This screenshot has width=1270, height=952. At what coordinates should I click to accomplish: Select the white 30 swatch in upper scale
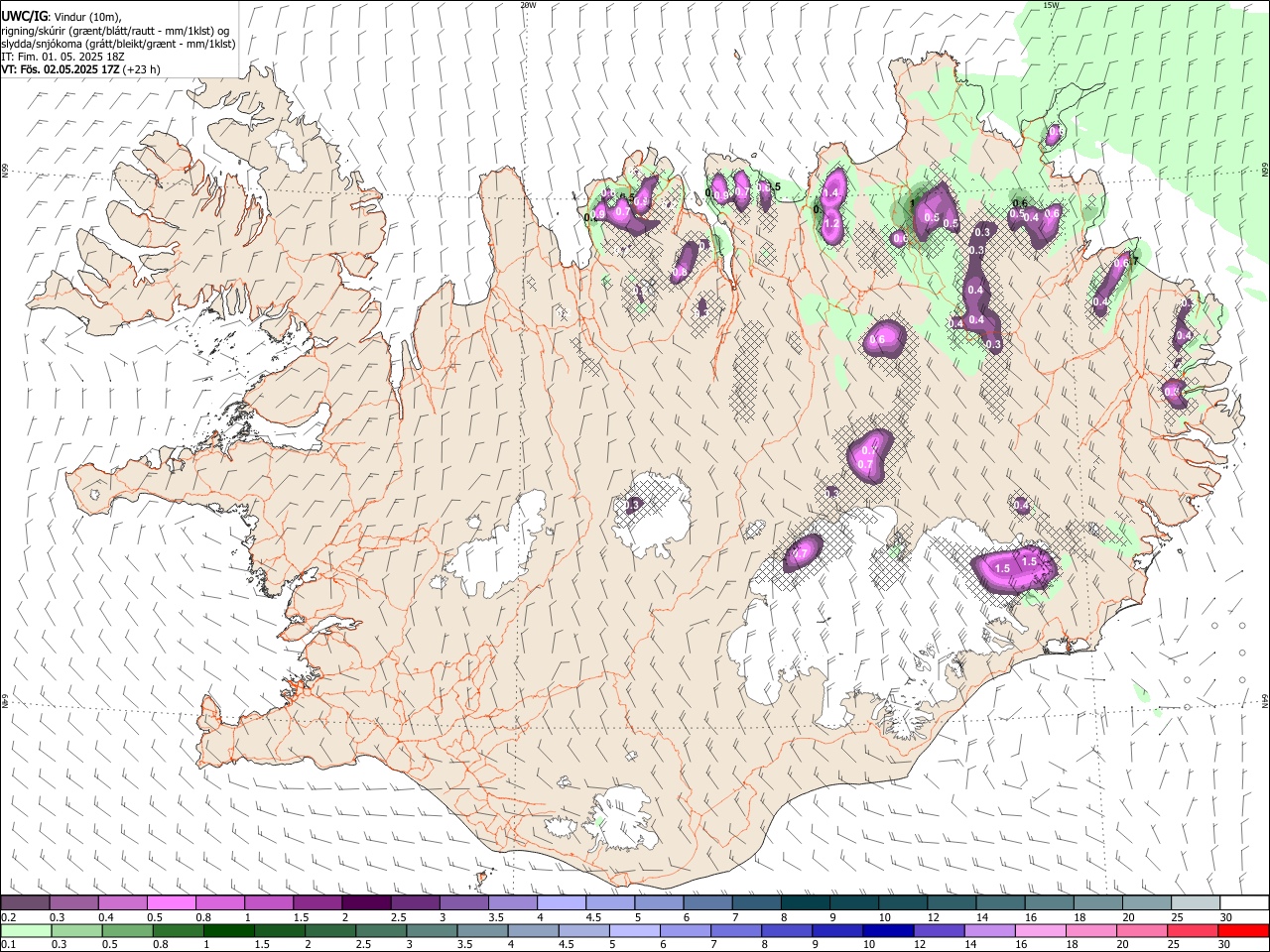[1244, 903]
